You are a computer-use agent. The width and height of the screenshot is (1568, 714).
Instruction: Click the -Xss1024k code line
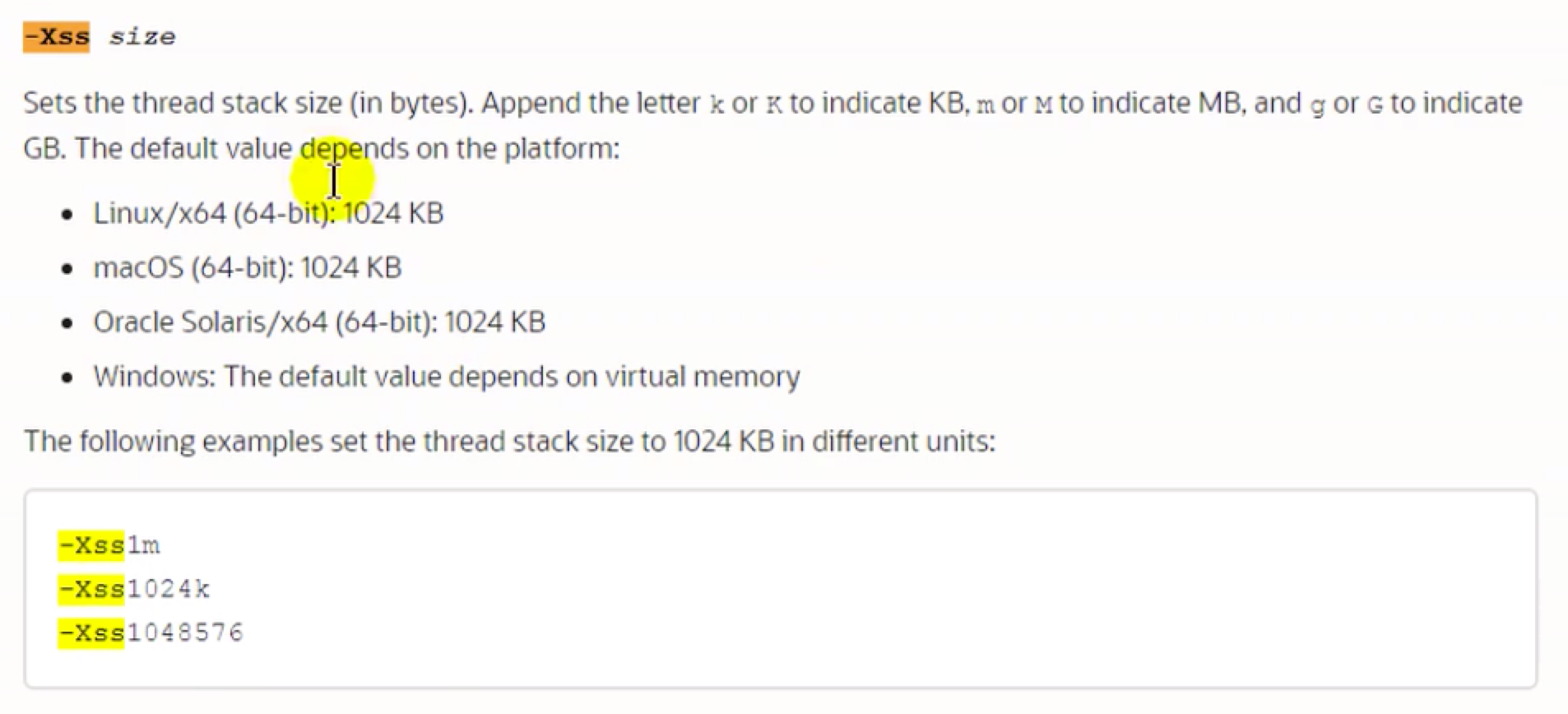134,589
